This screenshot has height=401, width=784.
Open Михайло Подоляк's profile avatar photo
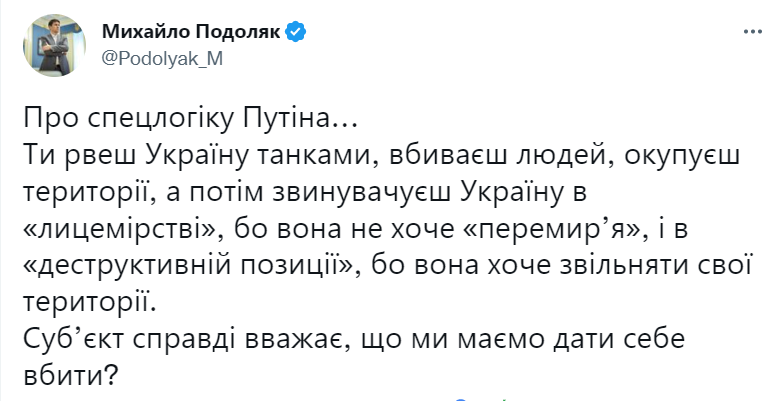point(54,46)
